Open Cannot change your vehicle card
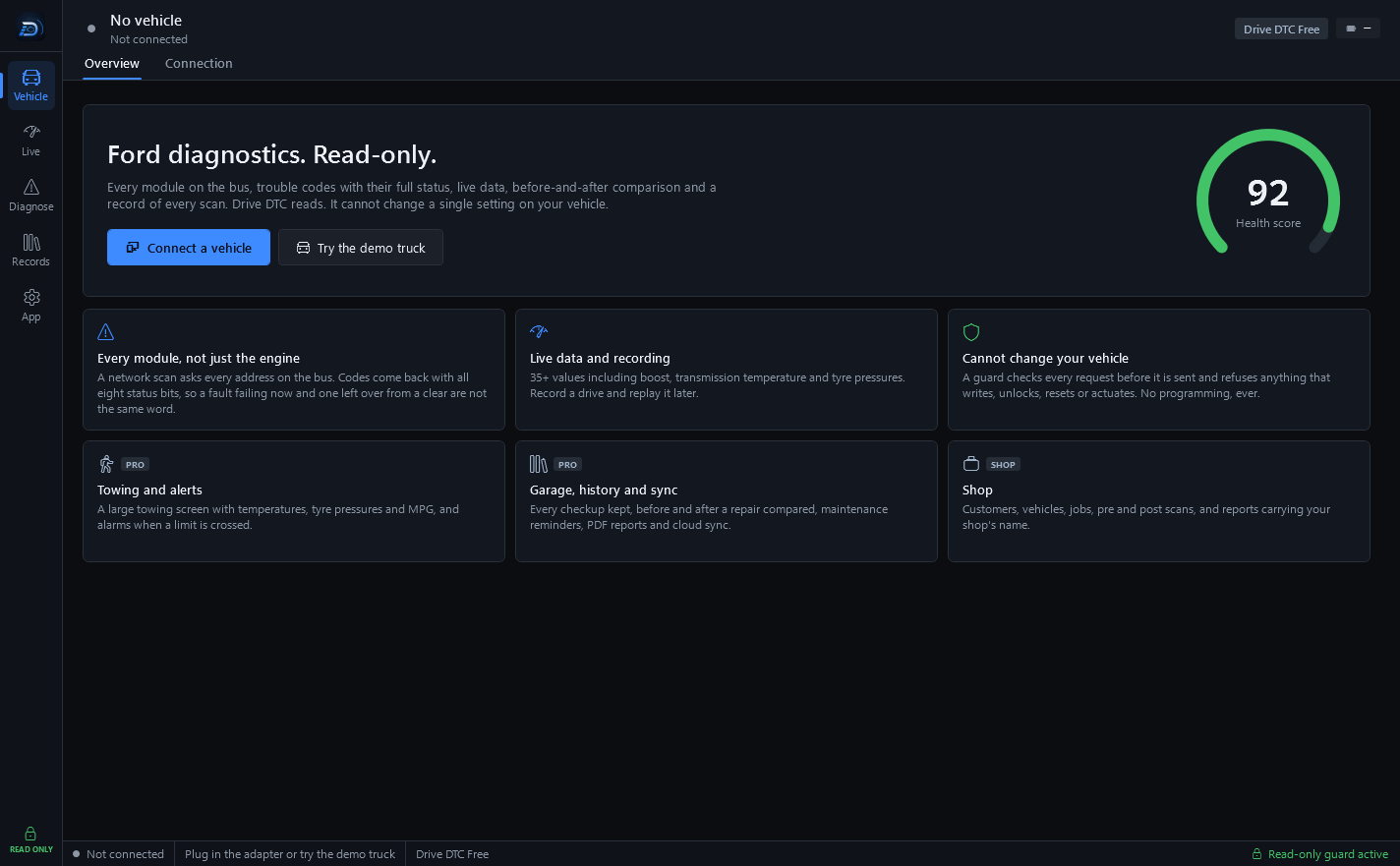The width and height of the screenshot is (1400, 866). coord(1159,370)
